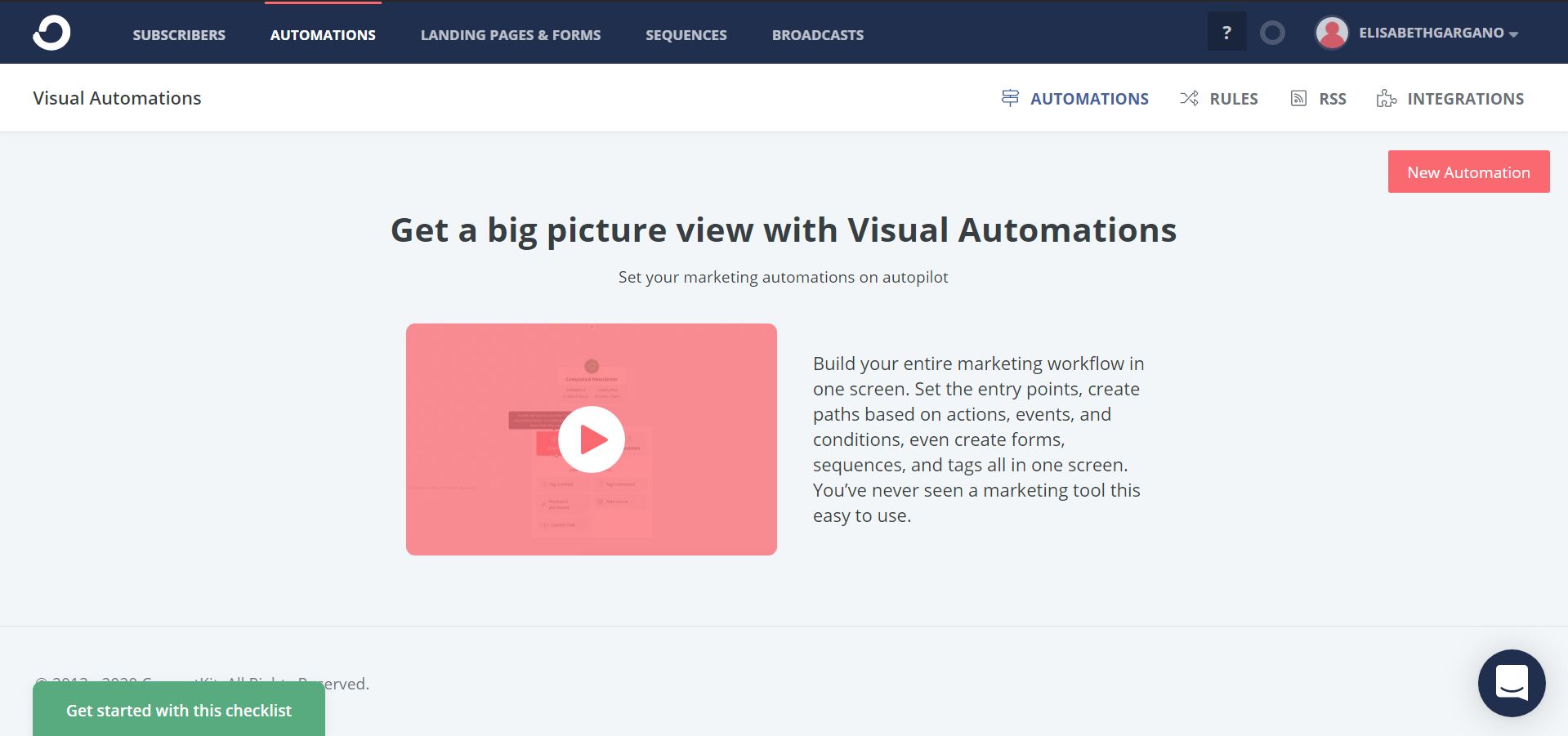Switch to the Sequences tab
Image resolution: width=1568 pixels, height=736 pixels.
[x=686, y=35]
